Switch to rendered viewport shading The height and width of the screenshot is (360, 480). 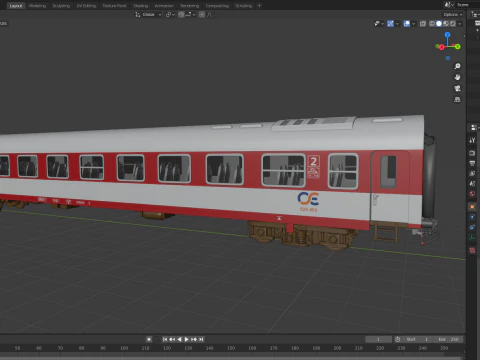coord(453,24)
